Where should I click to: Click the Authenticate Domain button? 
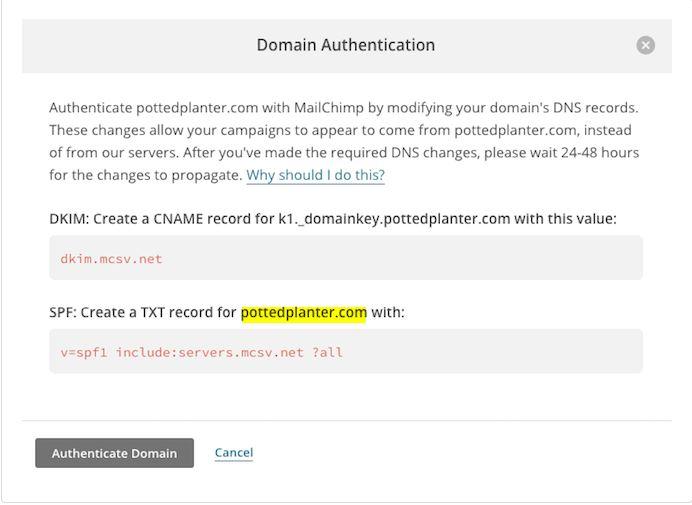pyautogui.click(x=114, y=453)
